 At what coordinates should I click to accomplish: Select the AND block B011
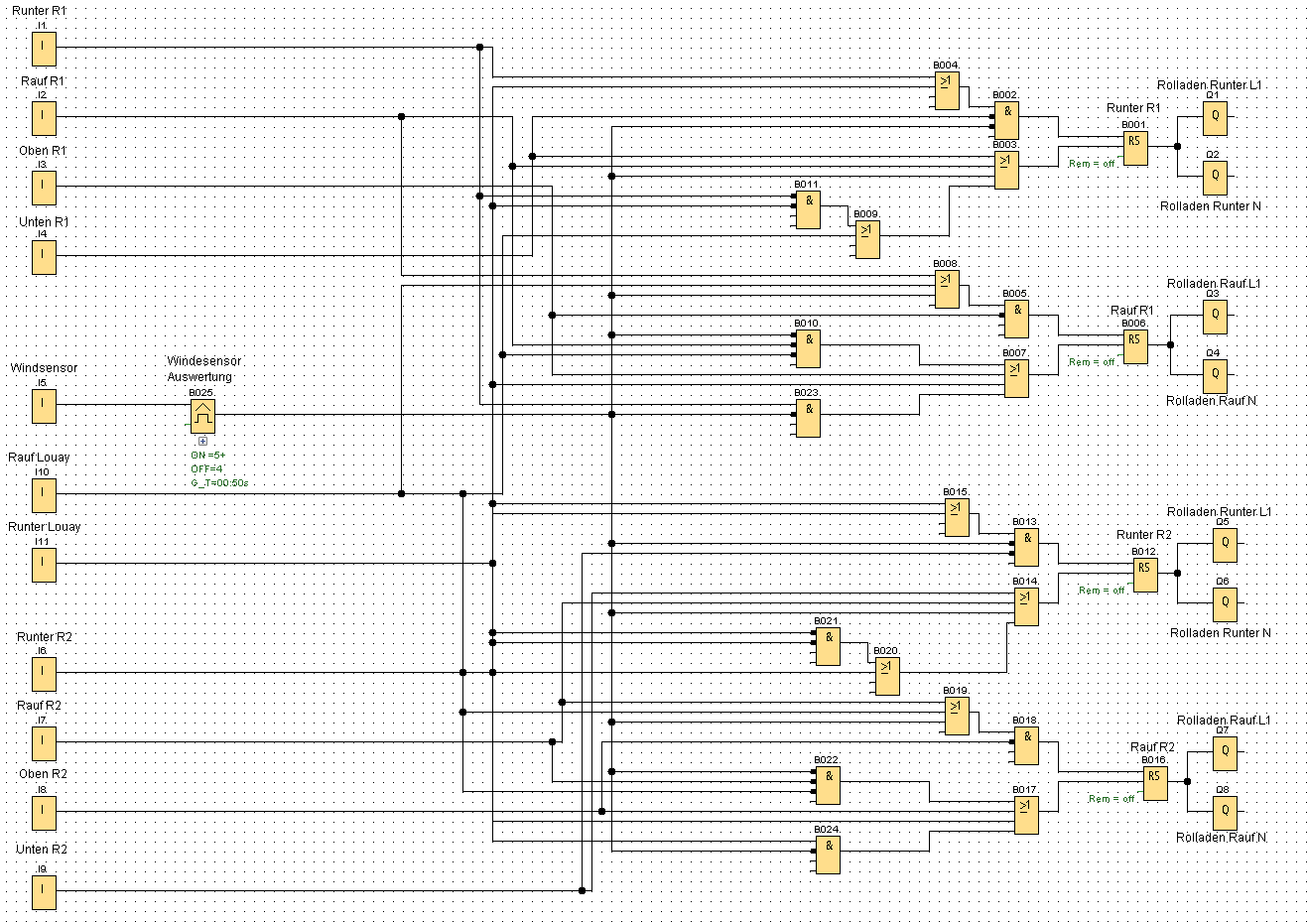click(808, 208)
